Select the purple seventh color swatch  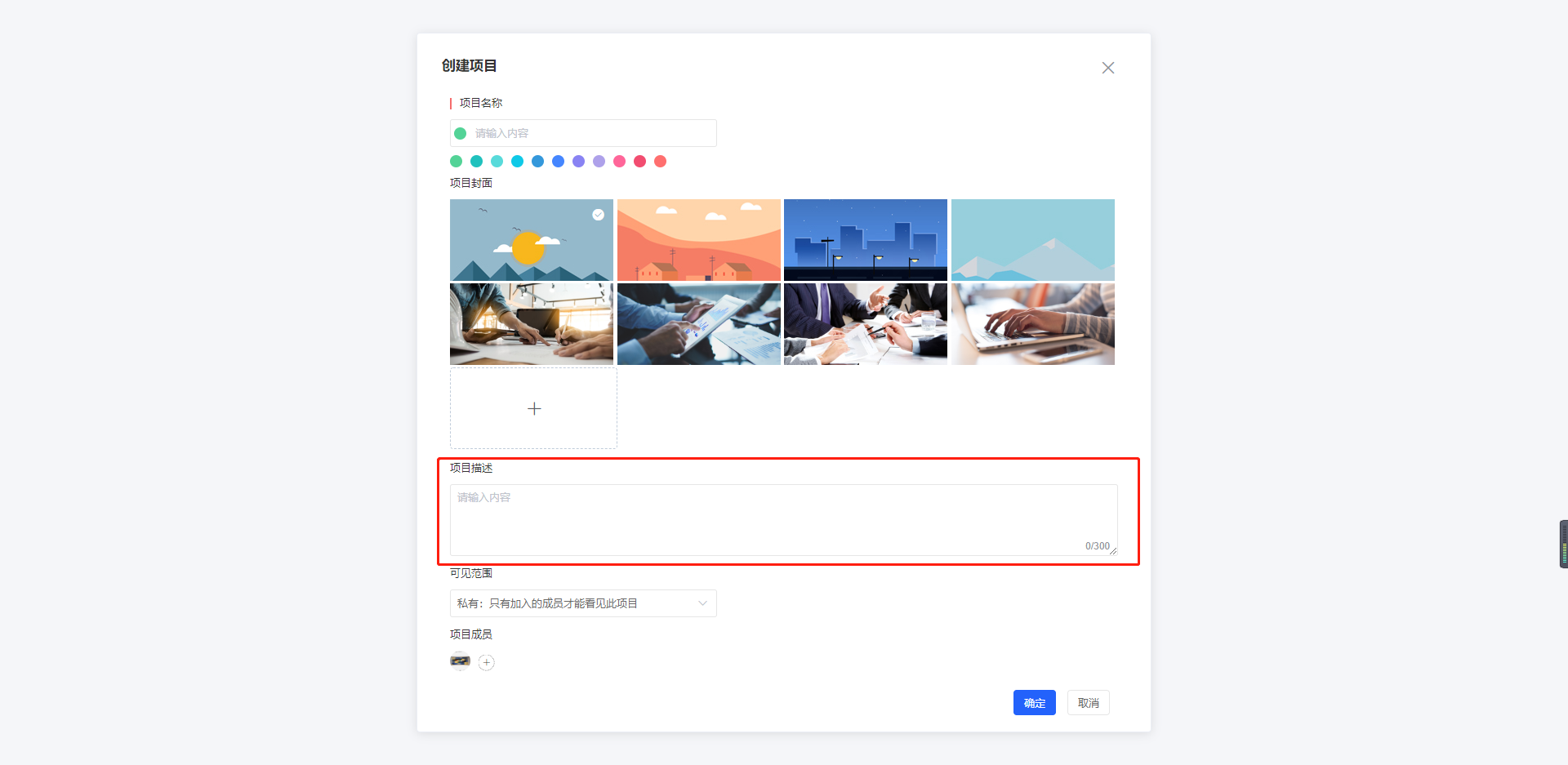click(579, 162)
